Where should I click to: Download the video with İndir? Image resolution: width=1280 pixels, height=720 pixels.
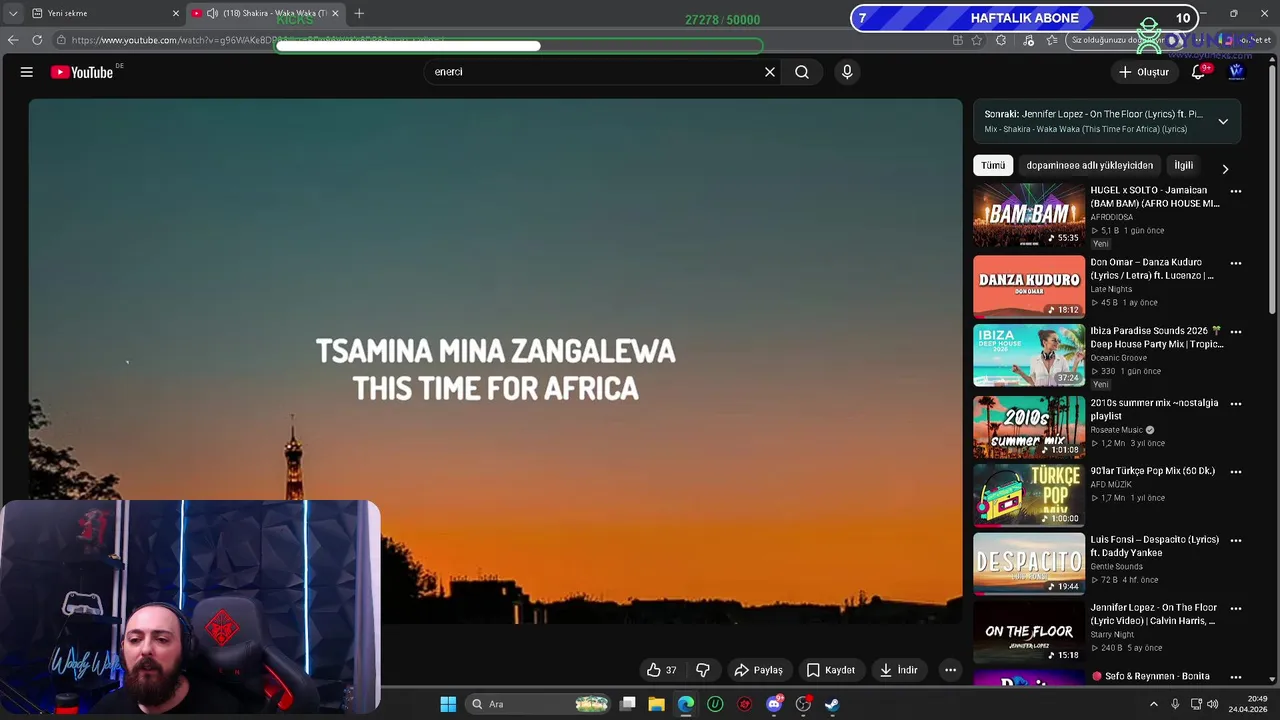click(x=898, y=670)
